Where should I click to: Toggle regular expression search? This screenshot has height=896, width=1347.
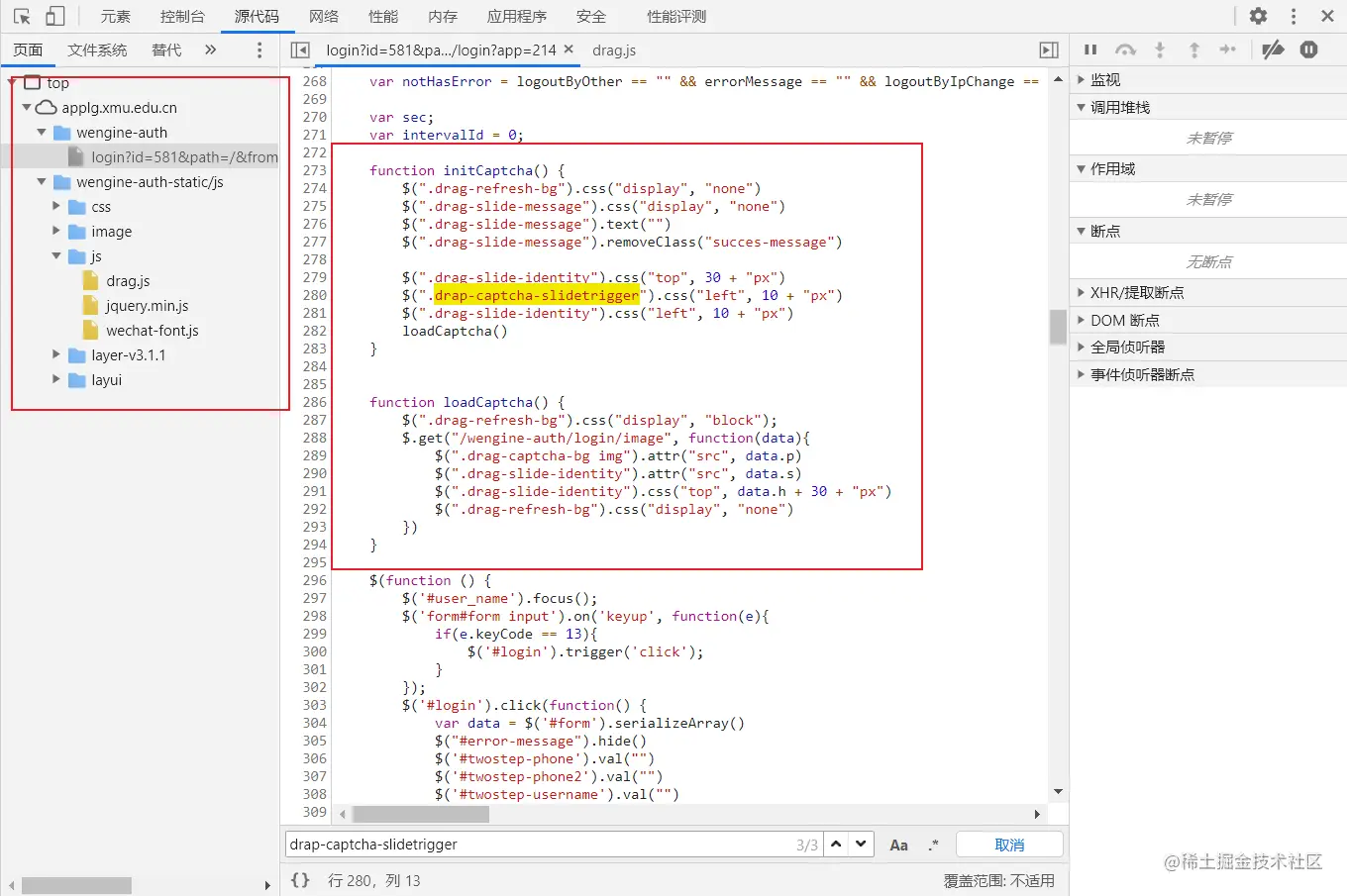coord(933,845)
